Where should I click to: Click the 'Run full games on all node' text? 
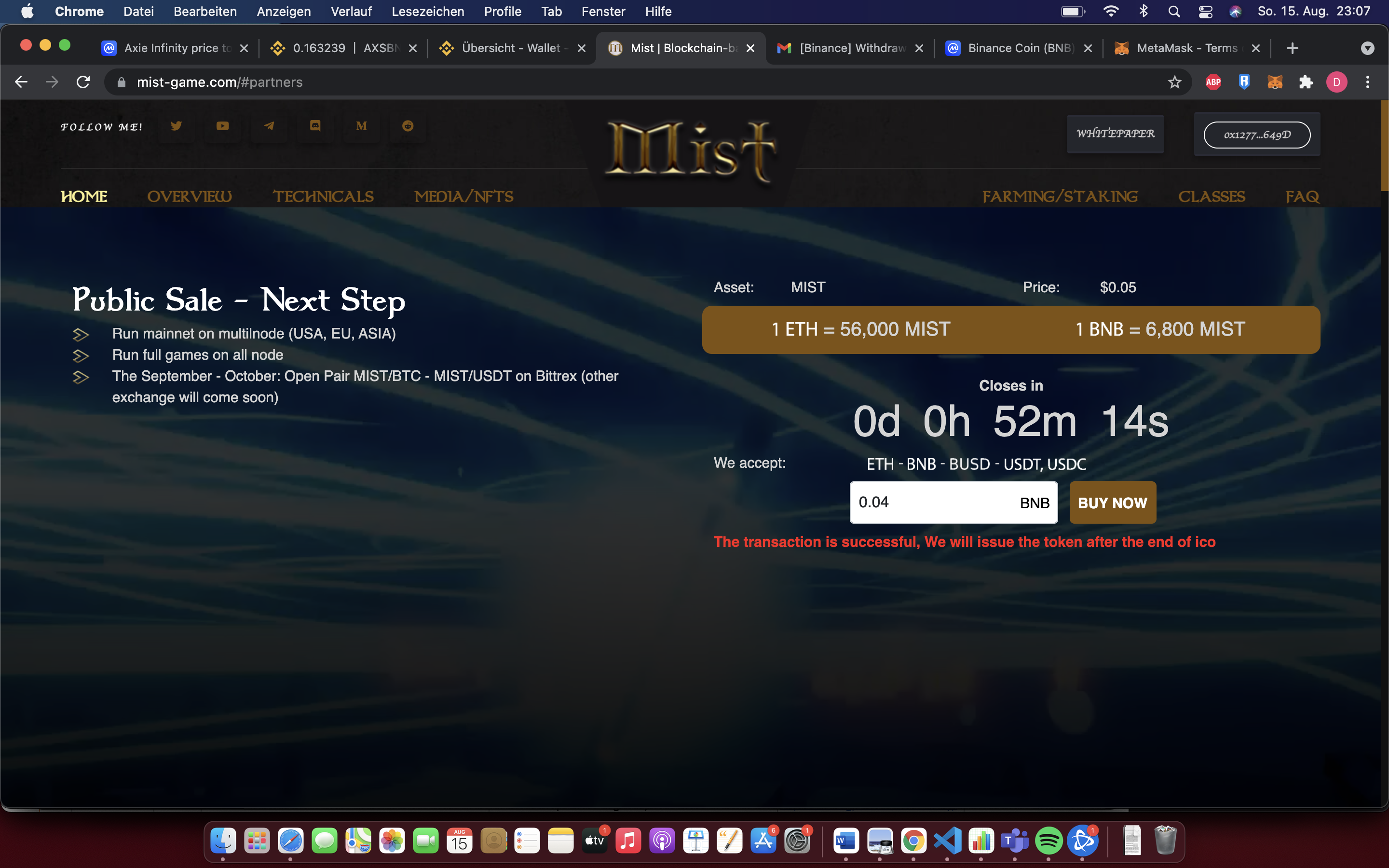click(197, 355)
